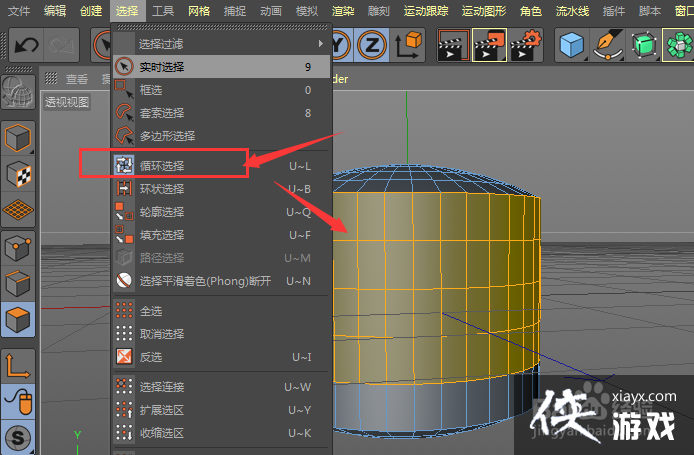
Task: Open the 工具 menu in menu bar
Action: tap(163, 11)
